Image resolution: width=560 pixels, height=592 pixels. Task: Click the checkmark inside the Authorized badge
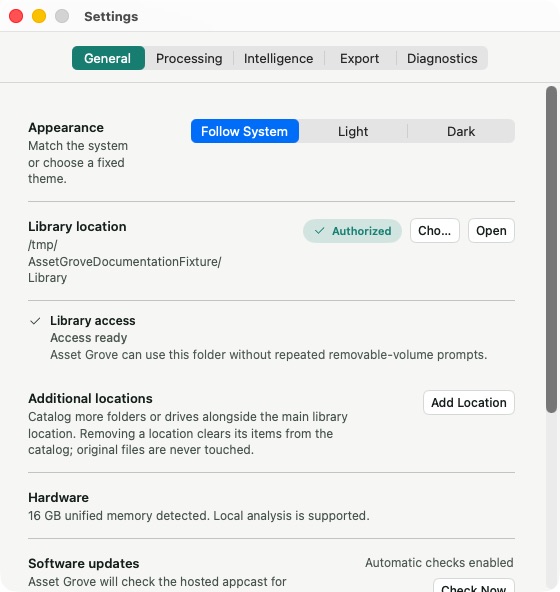[319, 231]
